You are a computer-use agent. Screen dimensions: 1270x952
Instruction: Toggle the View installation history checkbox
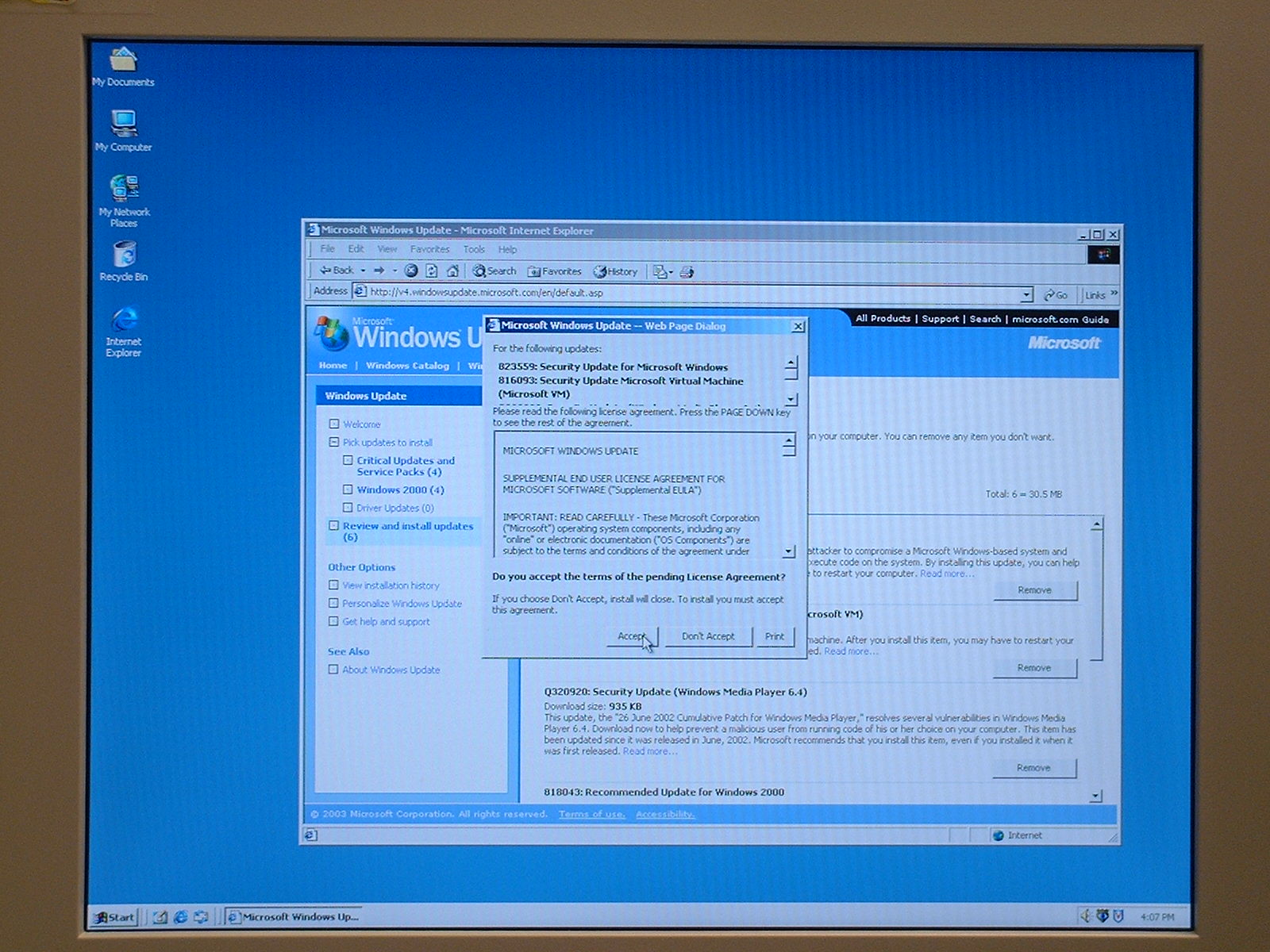pyautogui.click(x=333, y=585)
